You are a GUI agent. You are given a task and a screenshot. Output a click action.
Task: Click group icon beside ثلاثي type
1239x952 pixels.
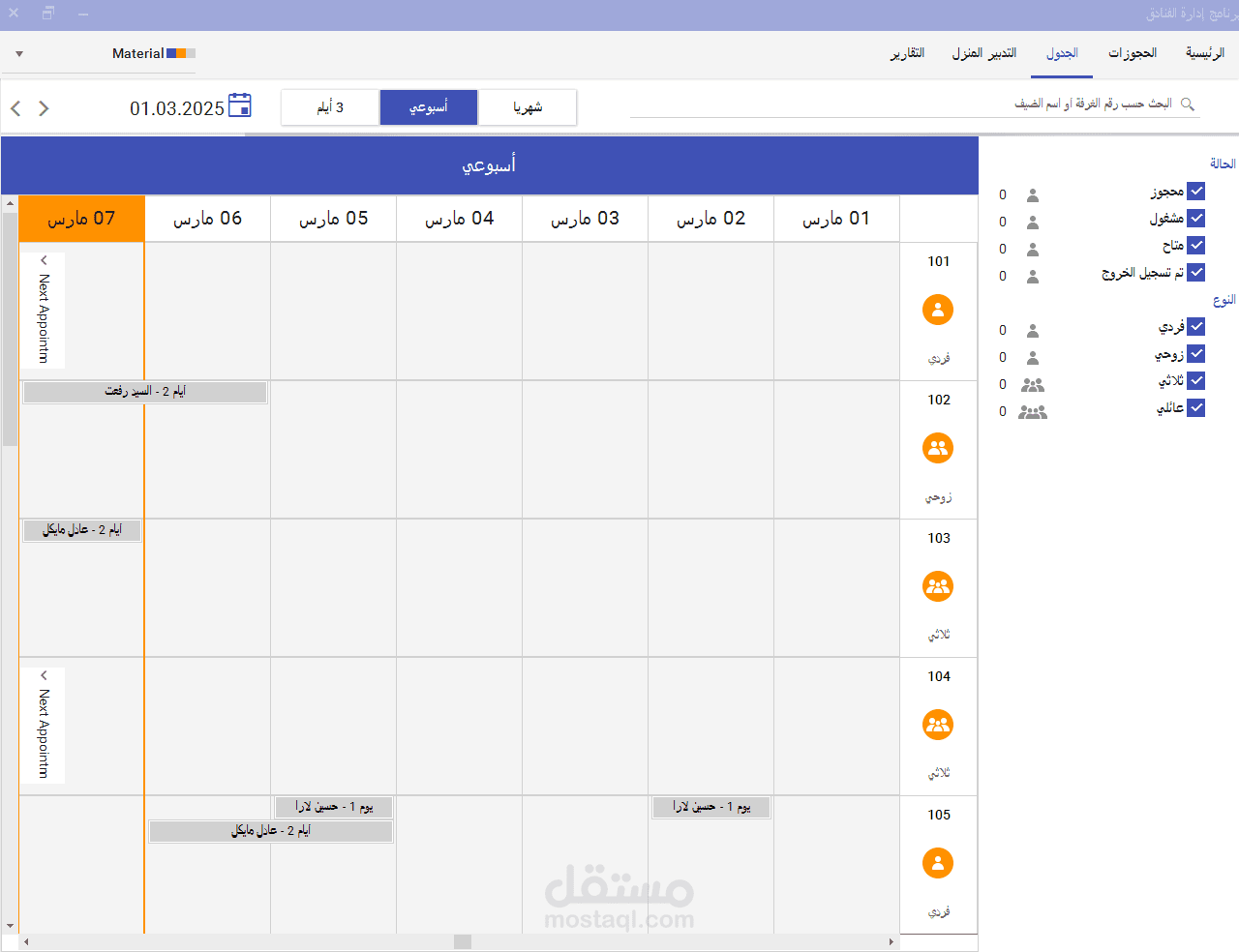1033,384
